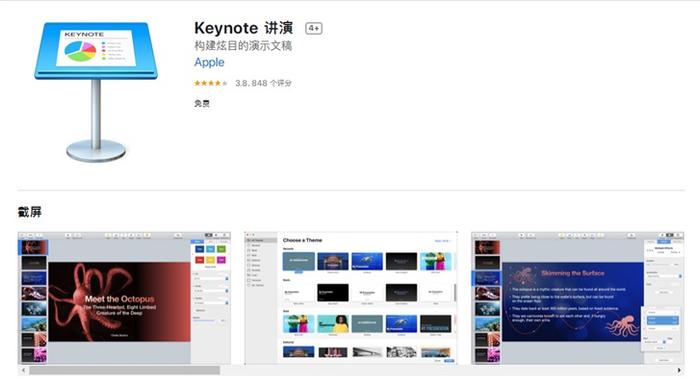Click the 免费 price label
The width and height of the screenshot is (700, 384).
pos(202,104)
